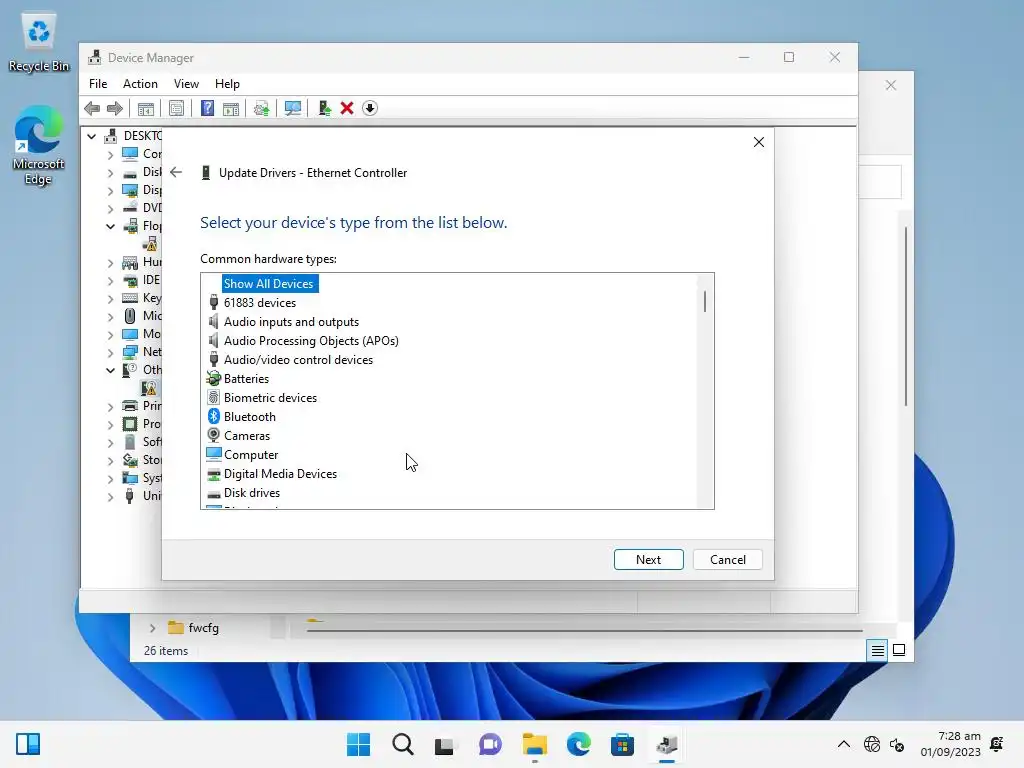Screen dimensions: 1024x768
Task: Open the Widgets button on taskbar
Action: click(28, 744)
